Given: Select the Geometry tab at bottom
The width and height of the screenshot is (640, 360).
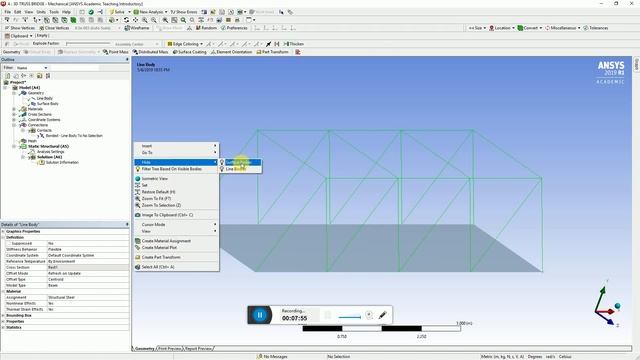Looking at the screenshot, I should [144, 349].
